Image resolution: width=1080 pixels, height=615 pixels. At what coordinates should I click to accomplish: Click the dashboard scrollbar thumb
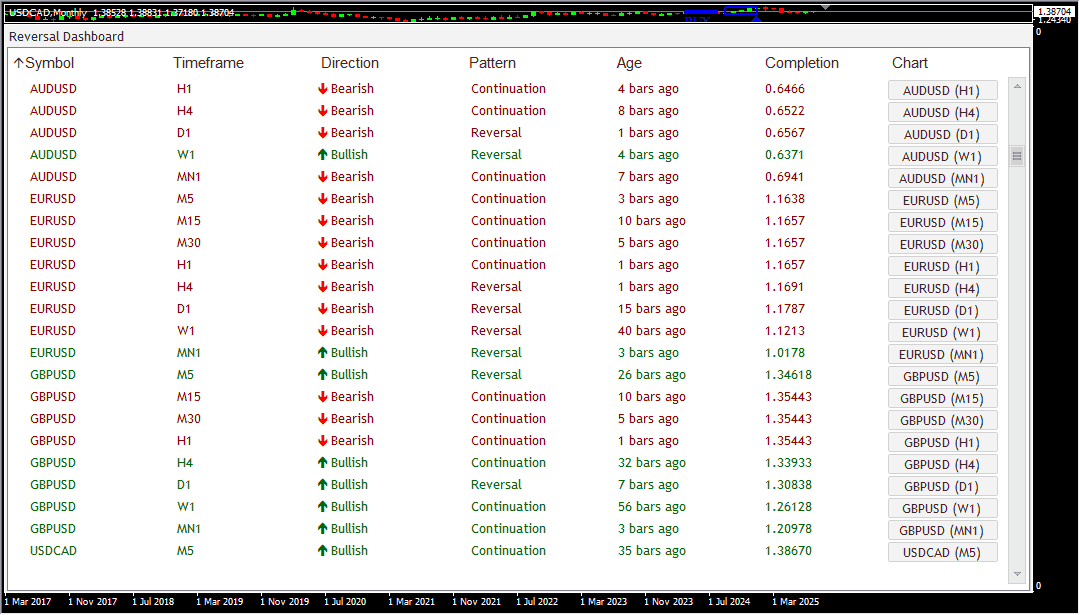tap(1017, 156)
